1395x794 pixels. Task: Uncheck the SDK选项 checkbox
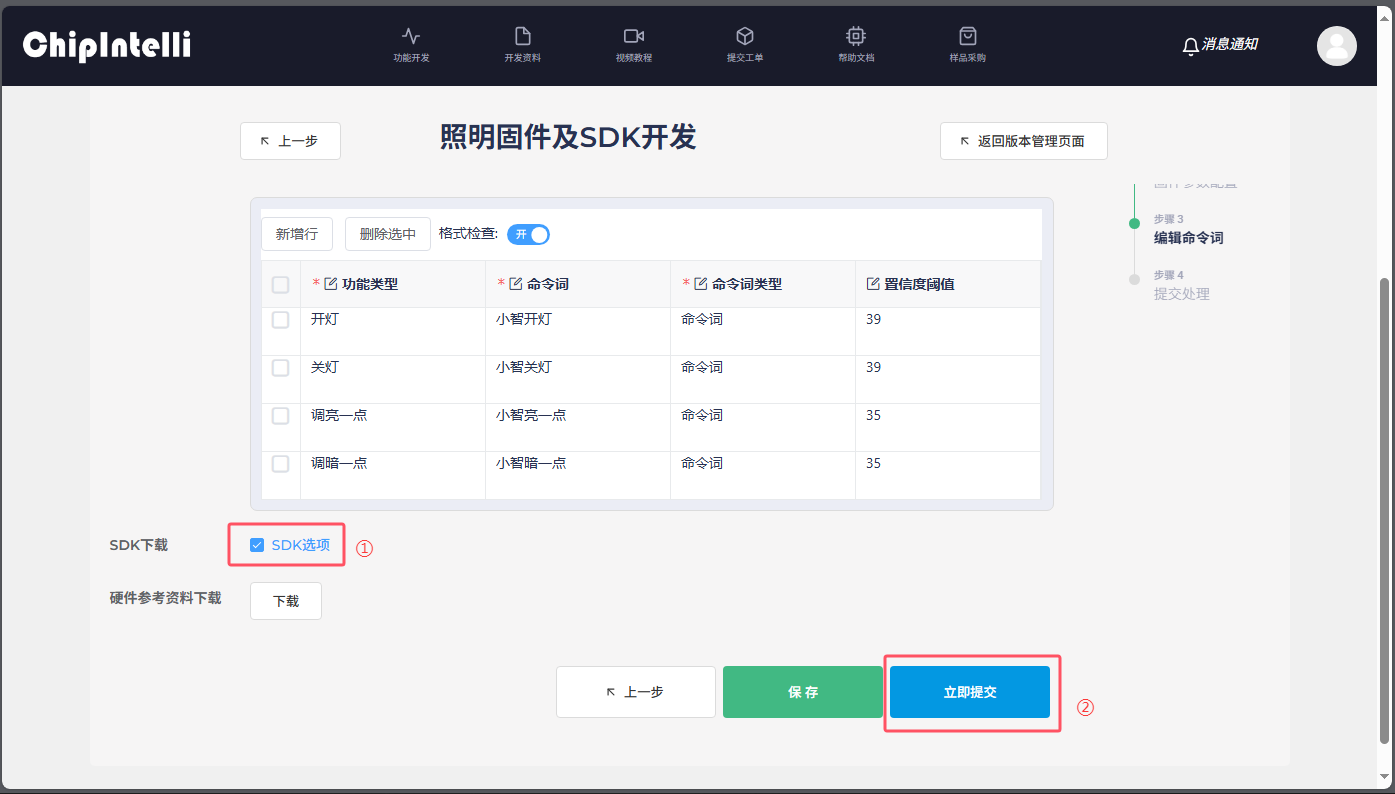click(x=257, y=545)
